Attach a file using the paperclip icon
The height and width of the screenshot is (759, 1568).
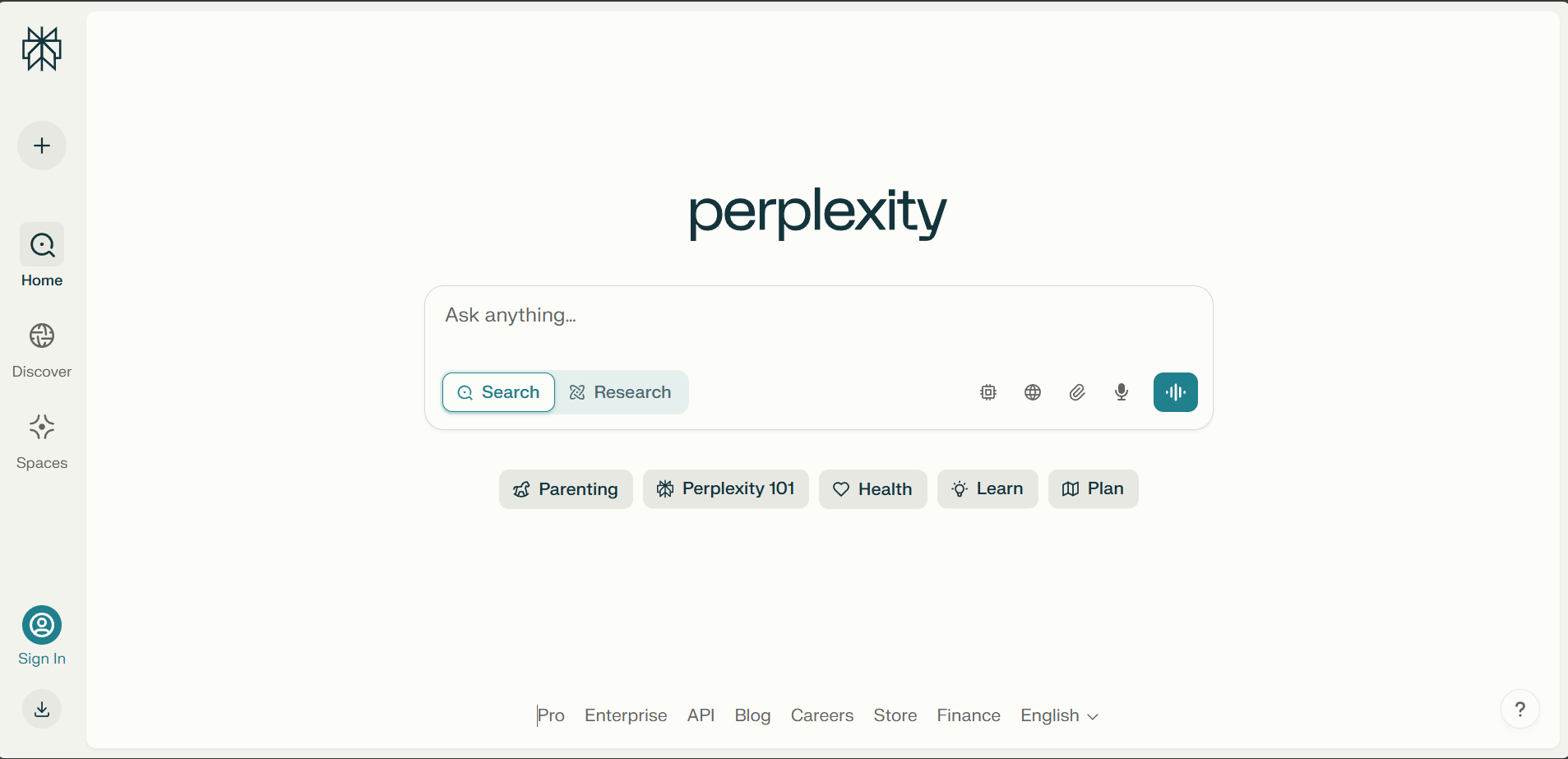coord(1077,392)
